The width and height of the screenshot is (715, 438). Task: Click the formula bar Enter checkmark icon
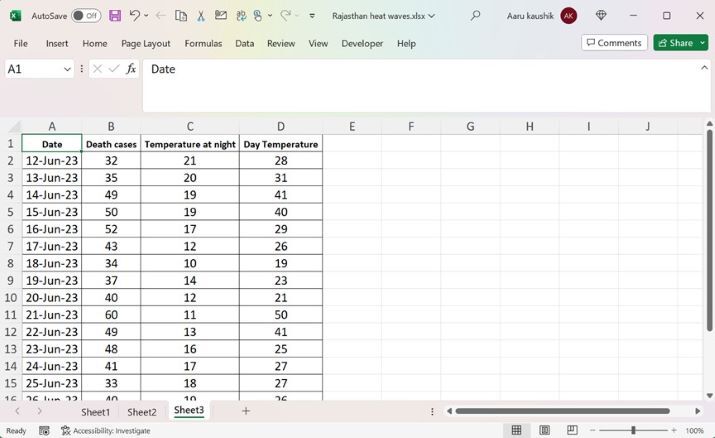pos(114,69)
